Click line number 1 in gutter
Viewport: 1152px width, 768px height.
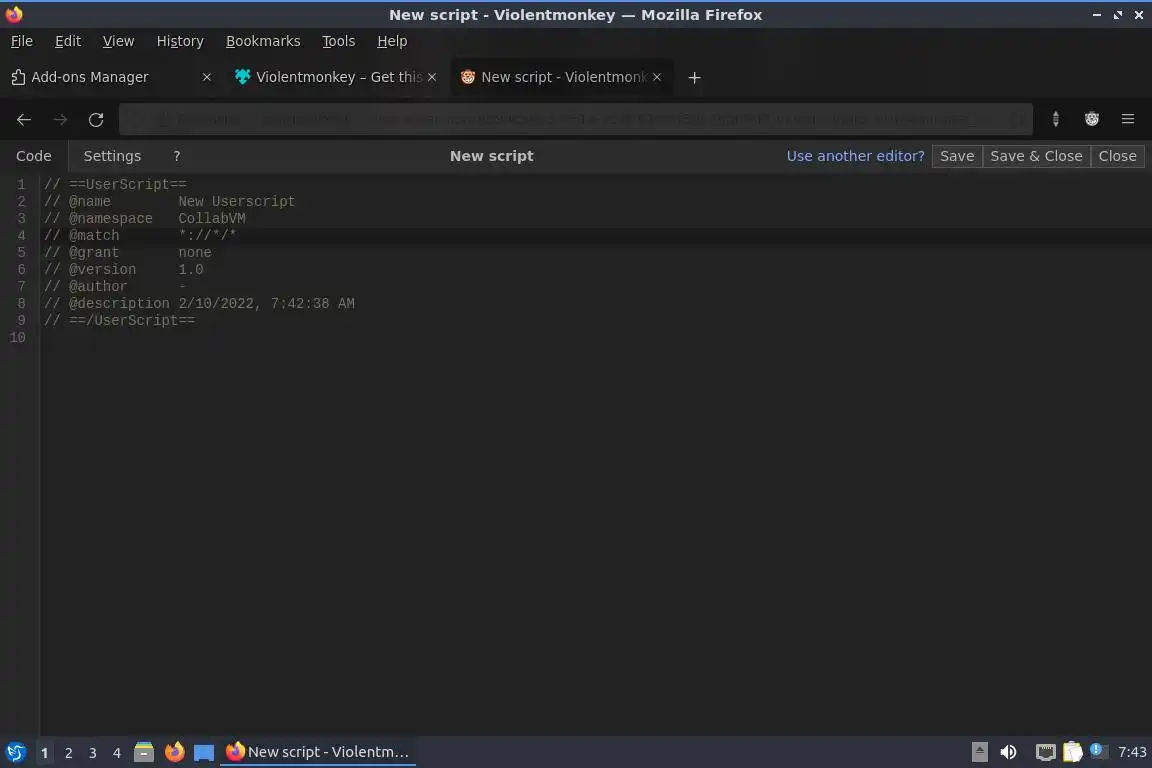(x=21, y=184)
